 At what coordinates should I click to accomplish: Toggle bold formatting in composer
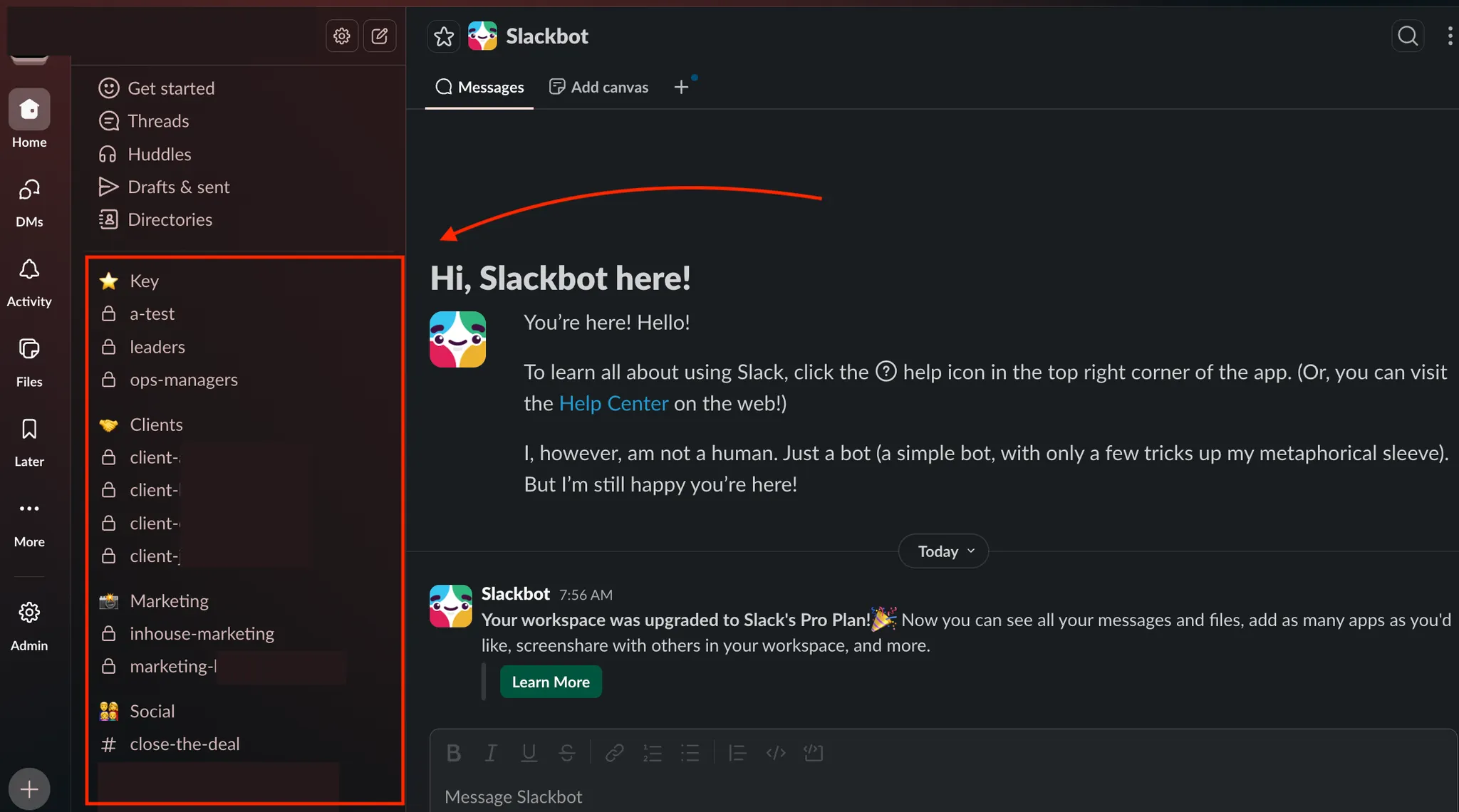pyautogui.click(x=453, y=753)
